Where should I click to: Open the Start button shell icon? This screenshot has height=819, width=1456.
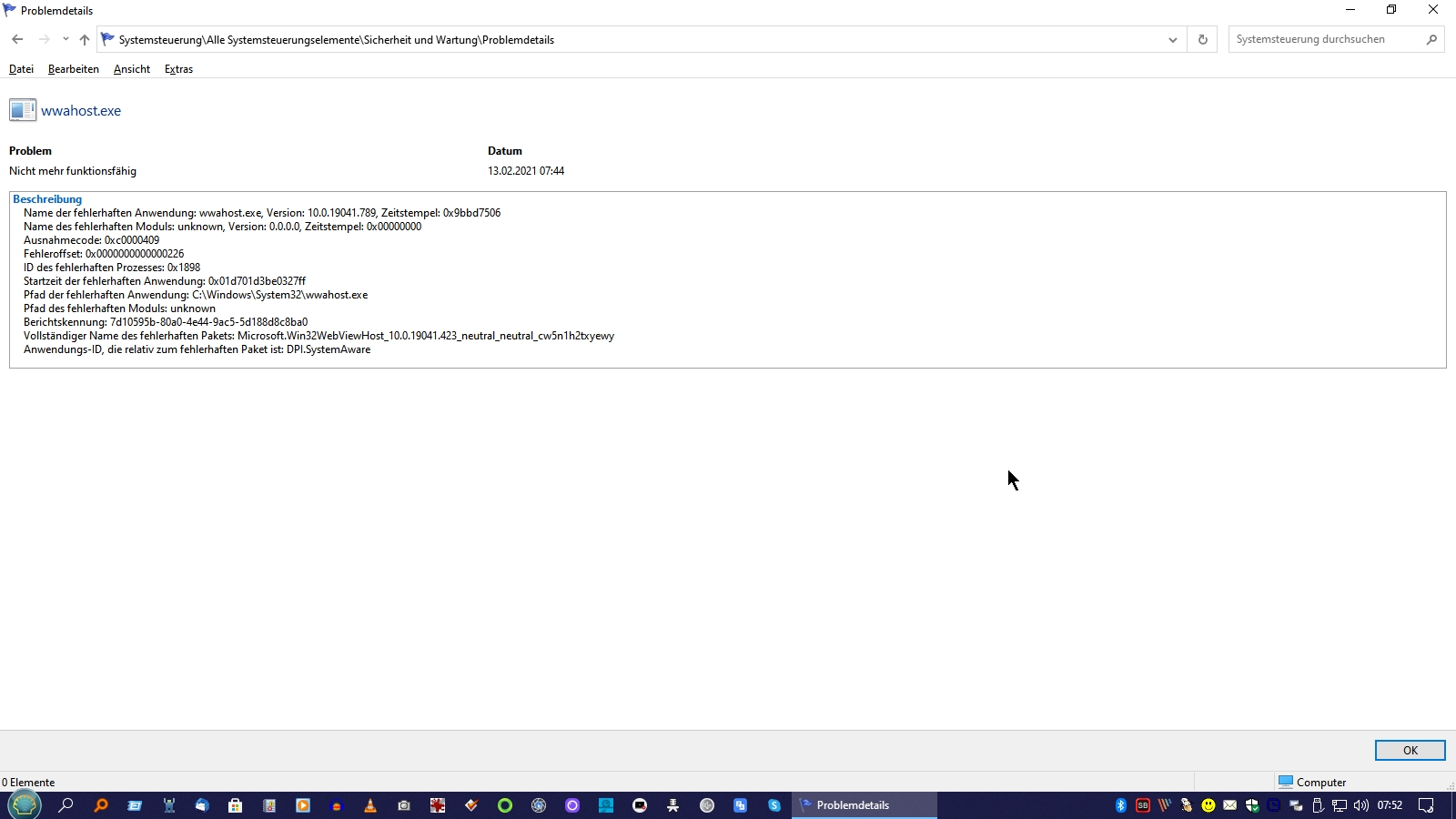(x=25, y=805)
